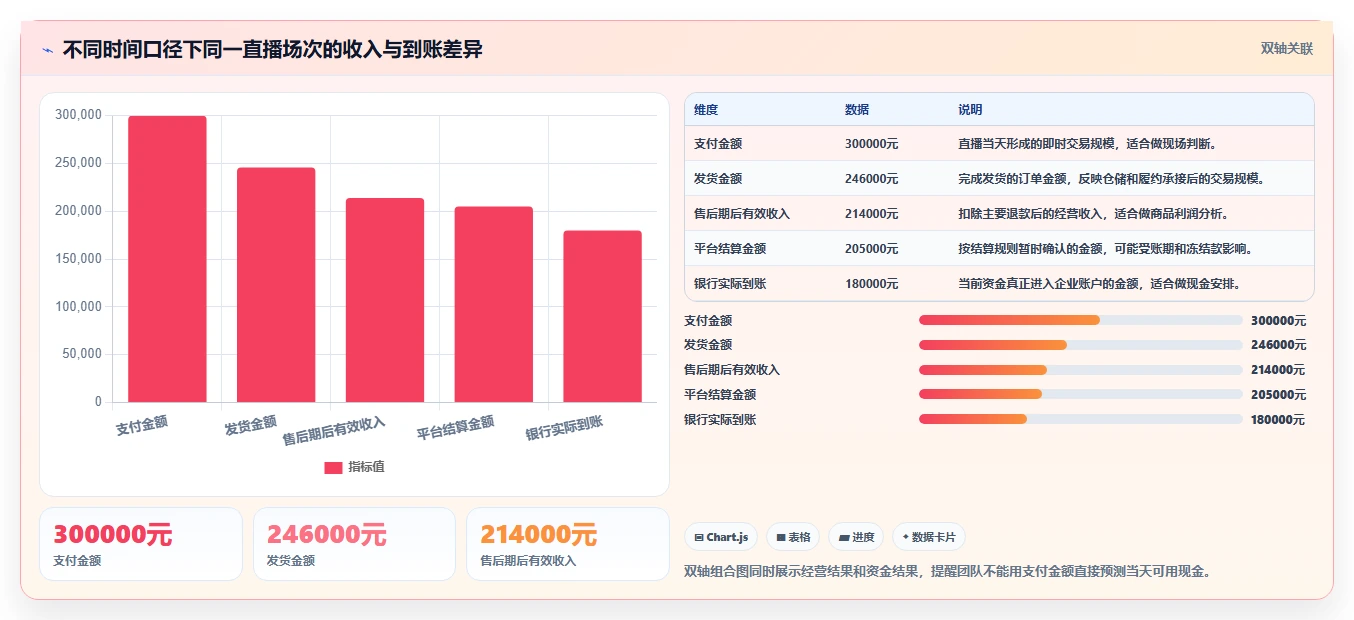Click the 支付金额 cell in the table
This screenshot has width=1354, height=620.
pos(718,144)
